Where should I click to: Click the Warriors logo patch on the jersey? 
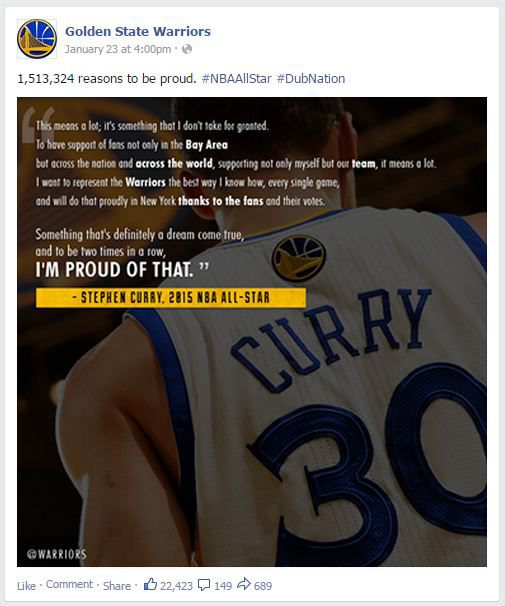coord(299,259)
